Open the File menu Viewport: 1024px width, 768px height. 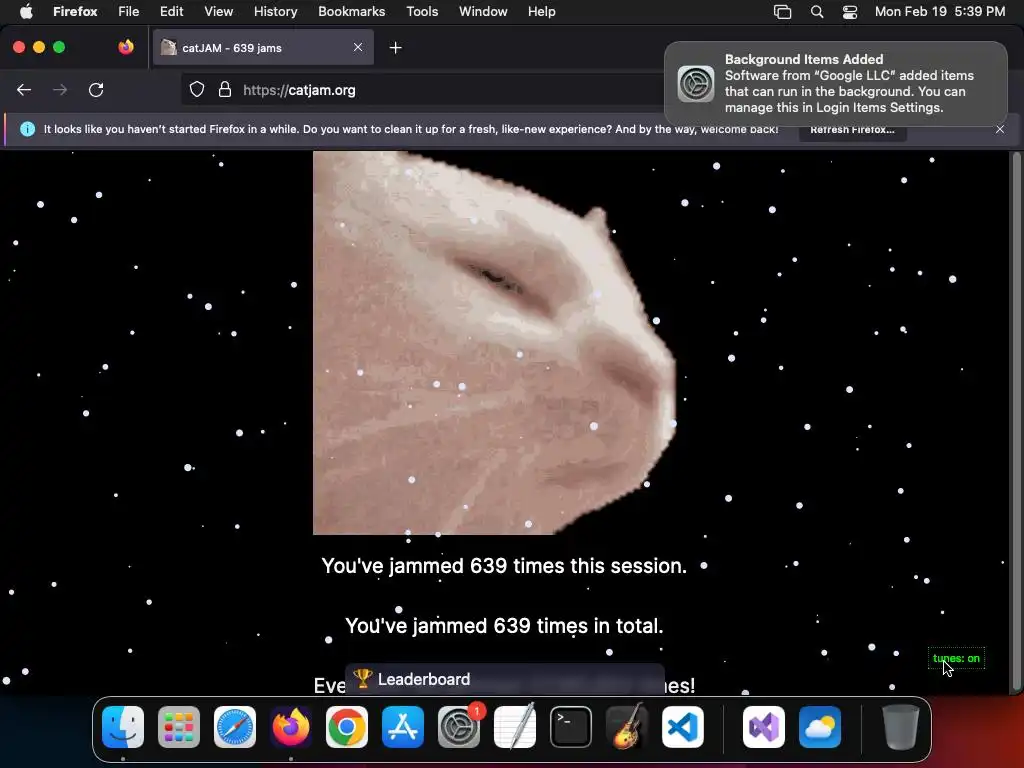[x=129, y=12]
